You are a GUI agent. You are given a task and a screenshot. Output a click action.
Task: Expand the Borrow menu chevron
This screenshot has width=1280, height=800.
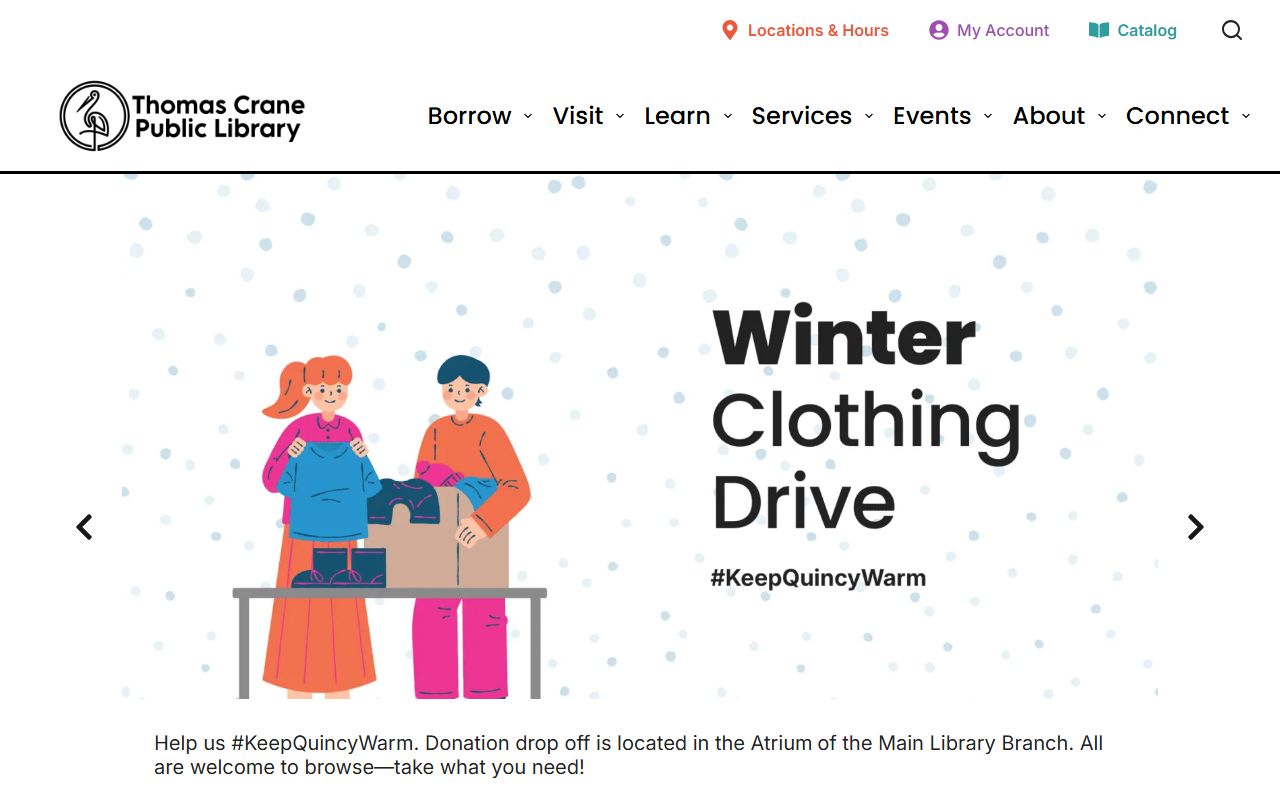(528, 116)
